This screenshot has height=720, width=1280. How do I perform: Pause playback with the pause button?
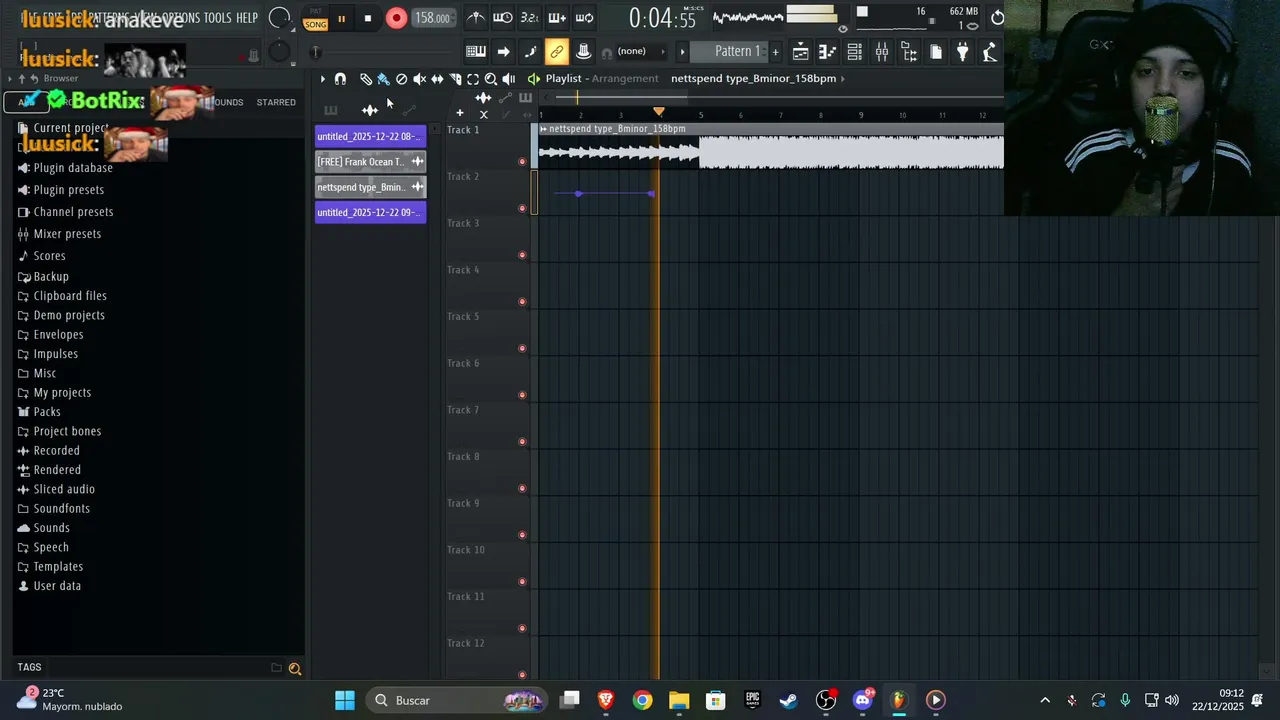coord(341,18)
